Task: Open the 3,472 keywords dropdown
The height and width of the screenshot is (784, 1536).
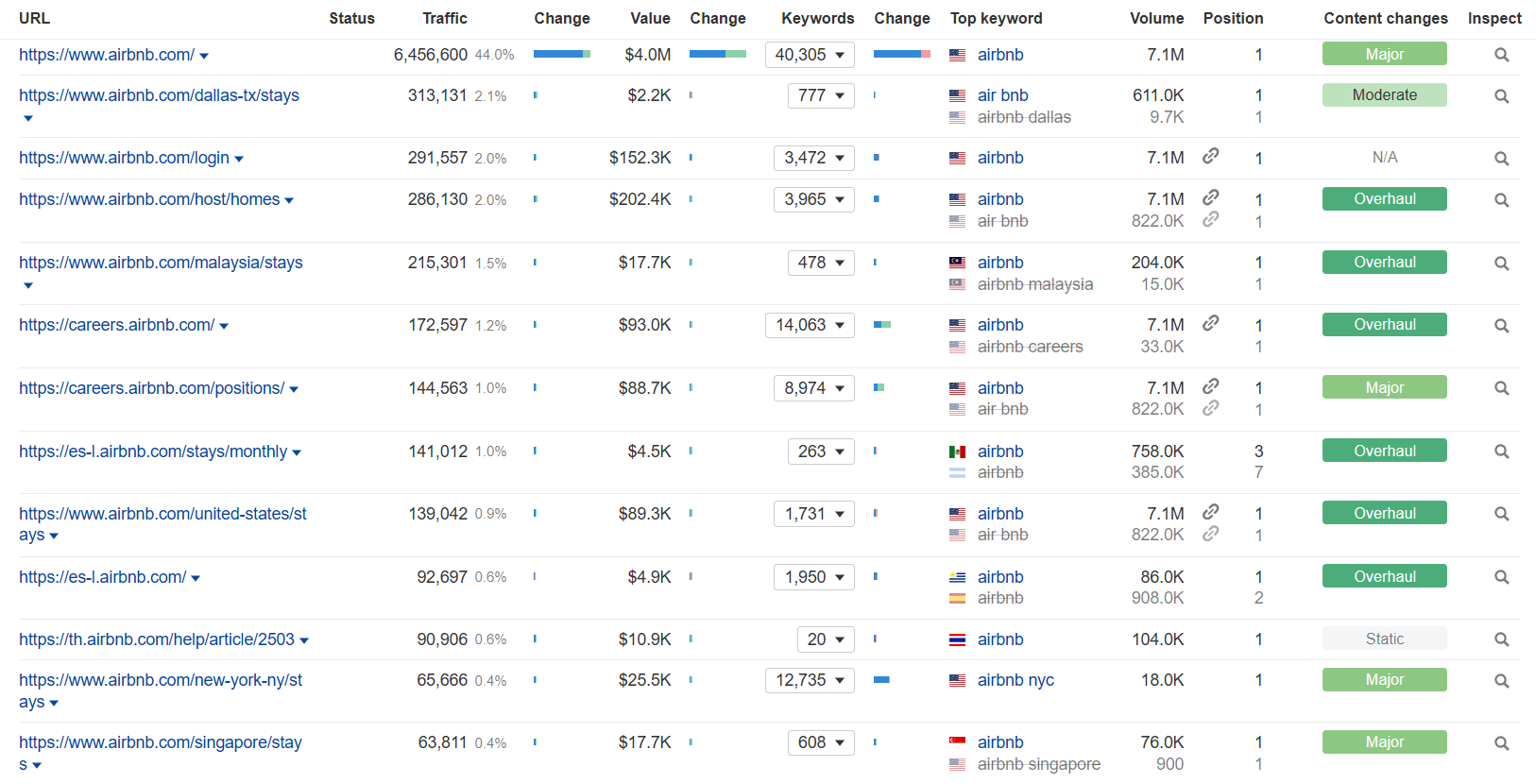Action: pyautogui.click(x=814, y=158)
